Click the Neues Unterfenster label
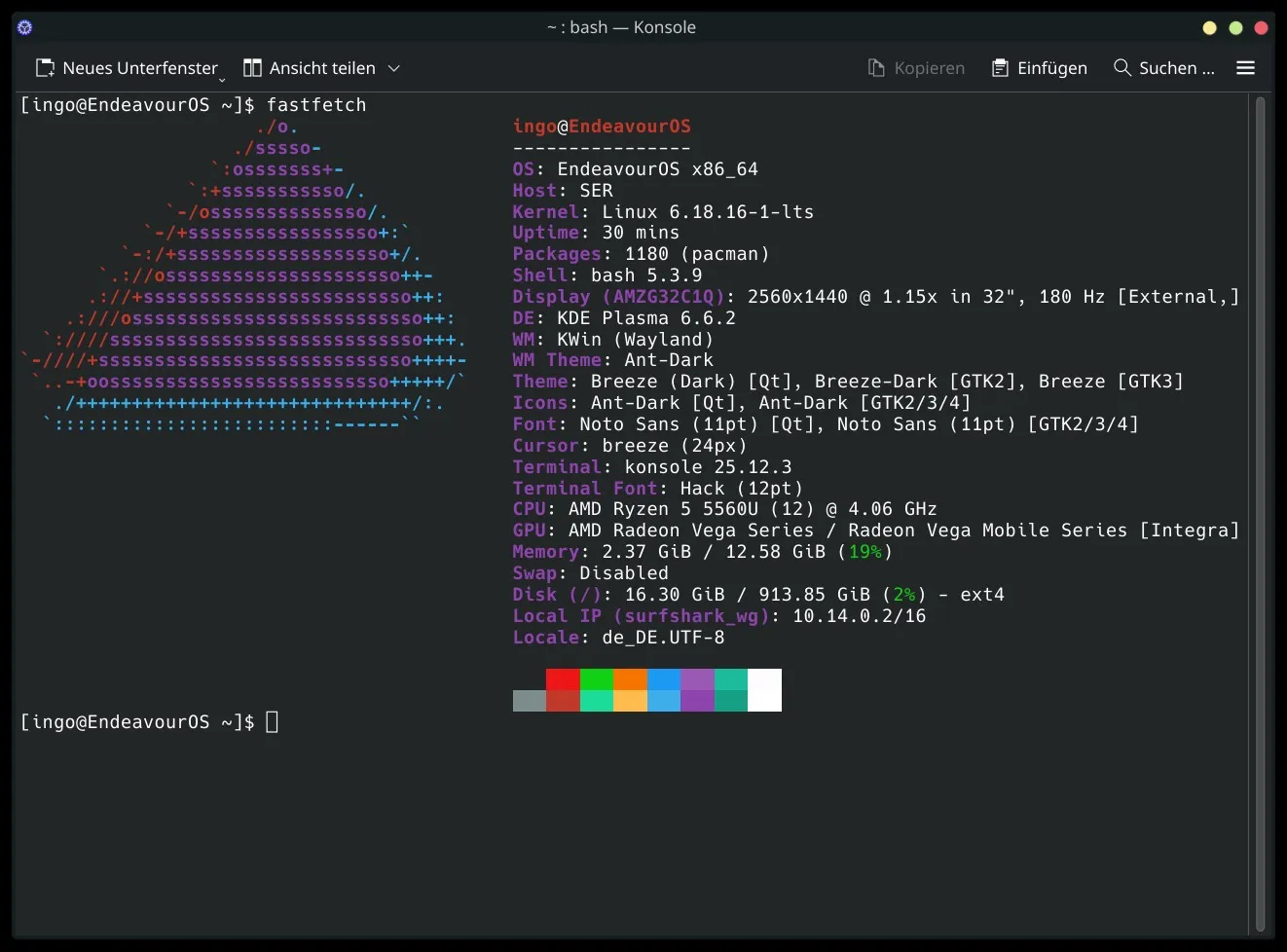 [x=140, y=68]
